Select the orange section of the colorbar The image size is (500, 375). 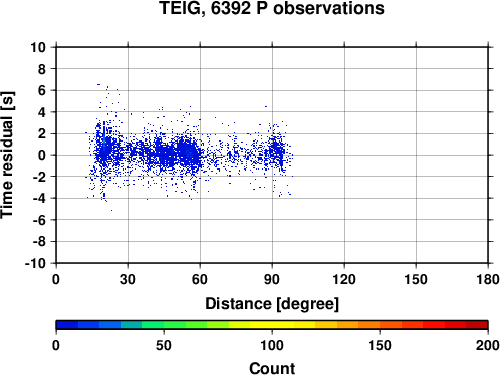click(x=358, y=325)
